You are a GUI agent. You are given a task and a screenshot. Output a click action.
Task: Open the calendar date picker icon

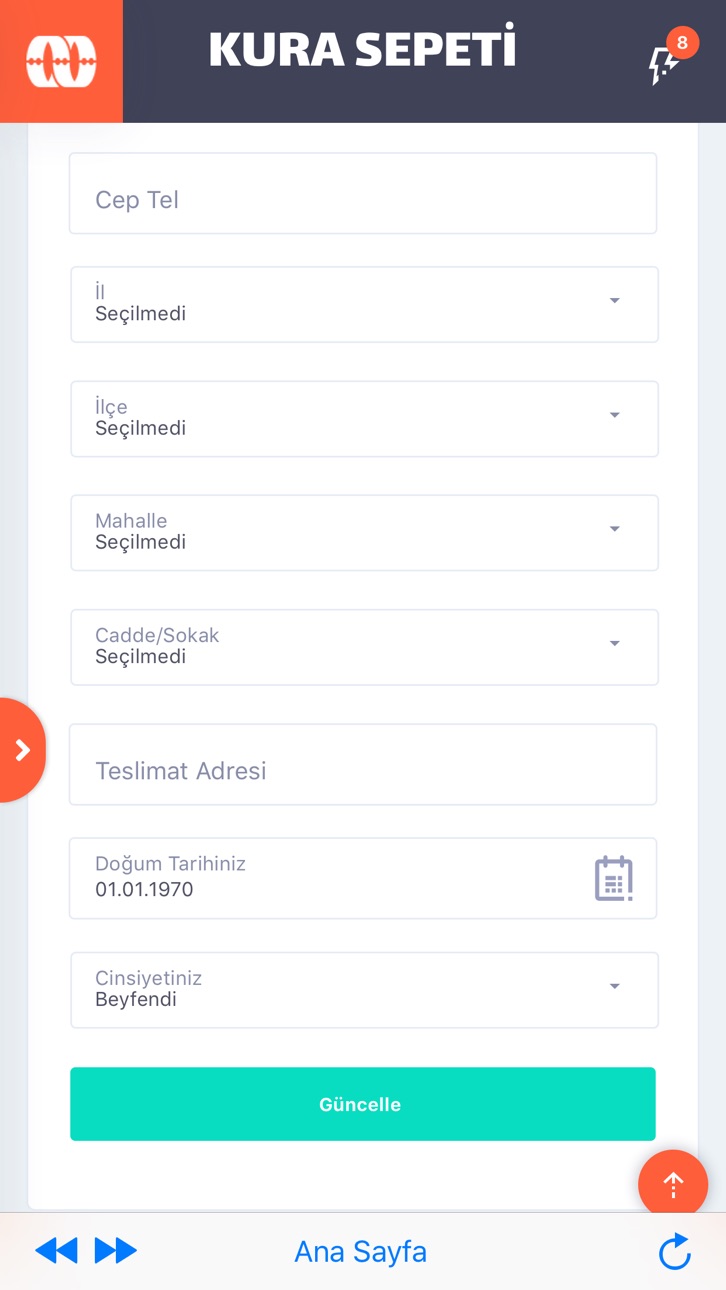[x=614, y=878]
